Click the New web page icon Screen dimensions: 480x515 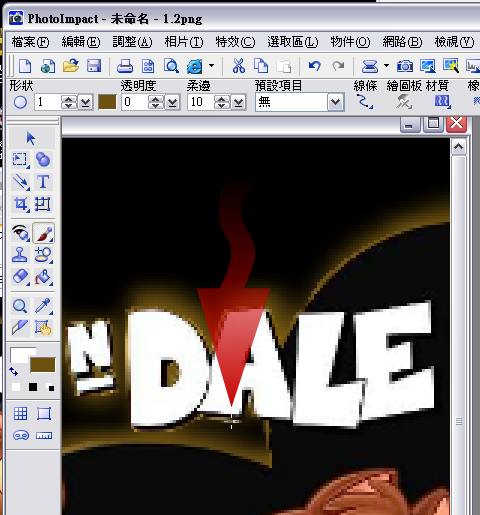point(48,66)
